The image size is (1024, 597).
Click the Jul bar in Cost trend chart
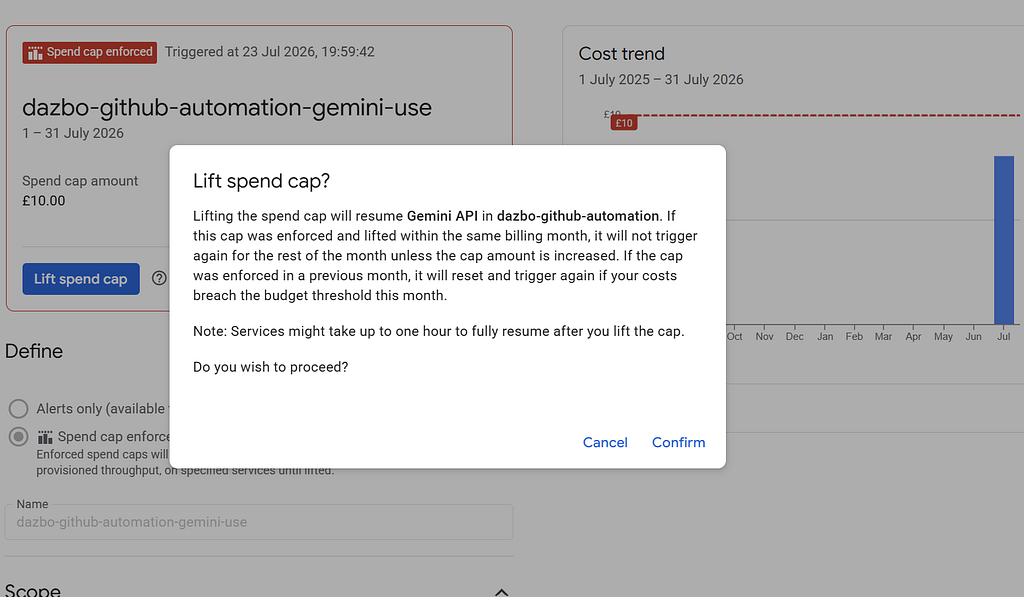(x=1004, y=240)
